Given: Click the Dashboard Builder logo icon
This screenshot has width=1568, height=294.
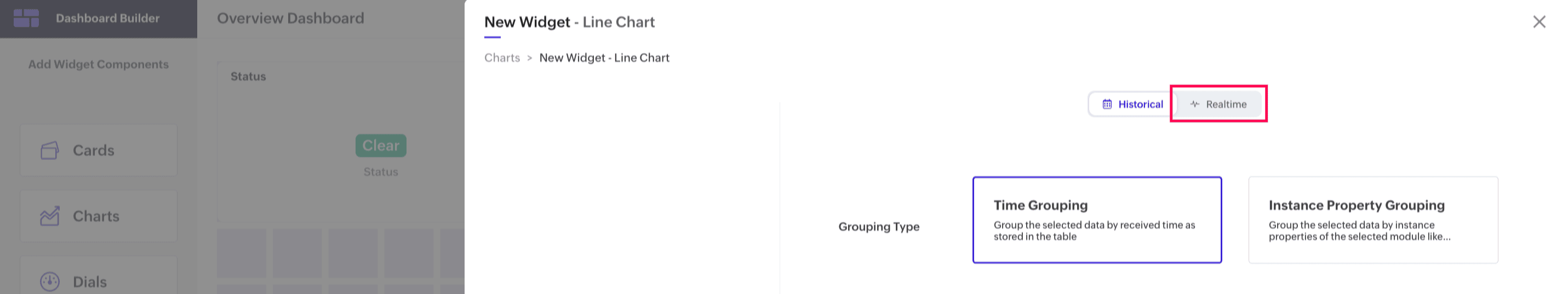Looking at the screenshot, I should [26, 18].
